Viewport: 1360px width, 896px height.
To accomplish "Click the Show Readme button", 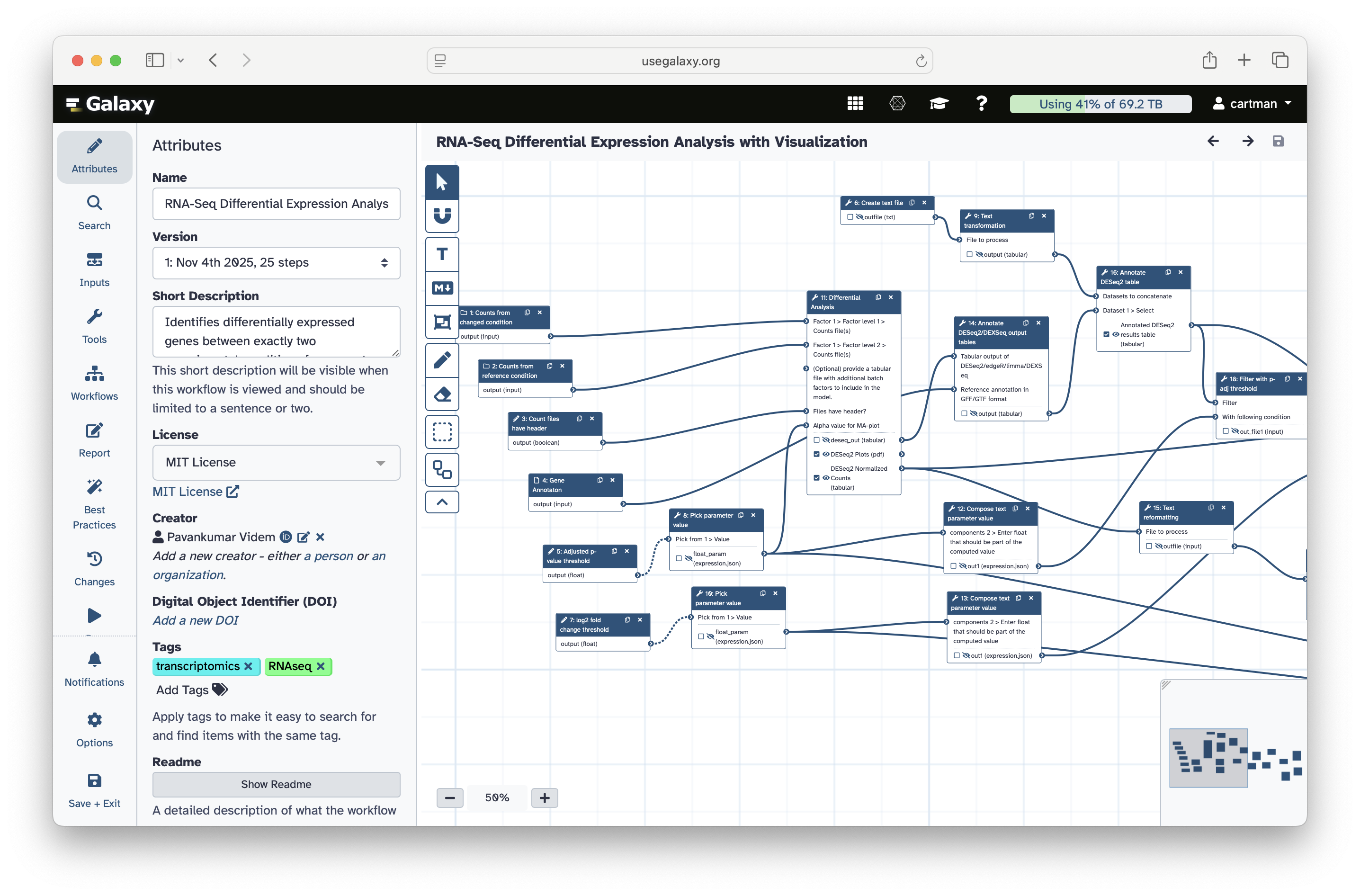I will 276,785.
